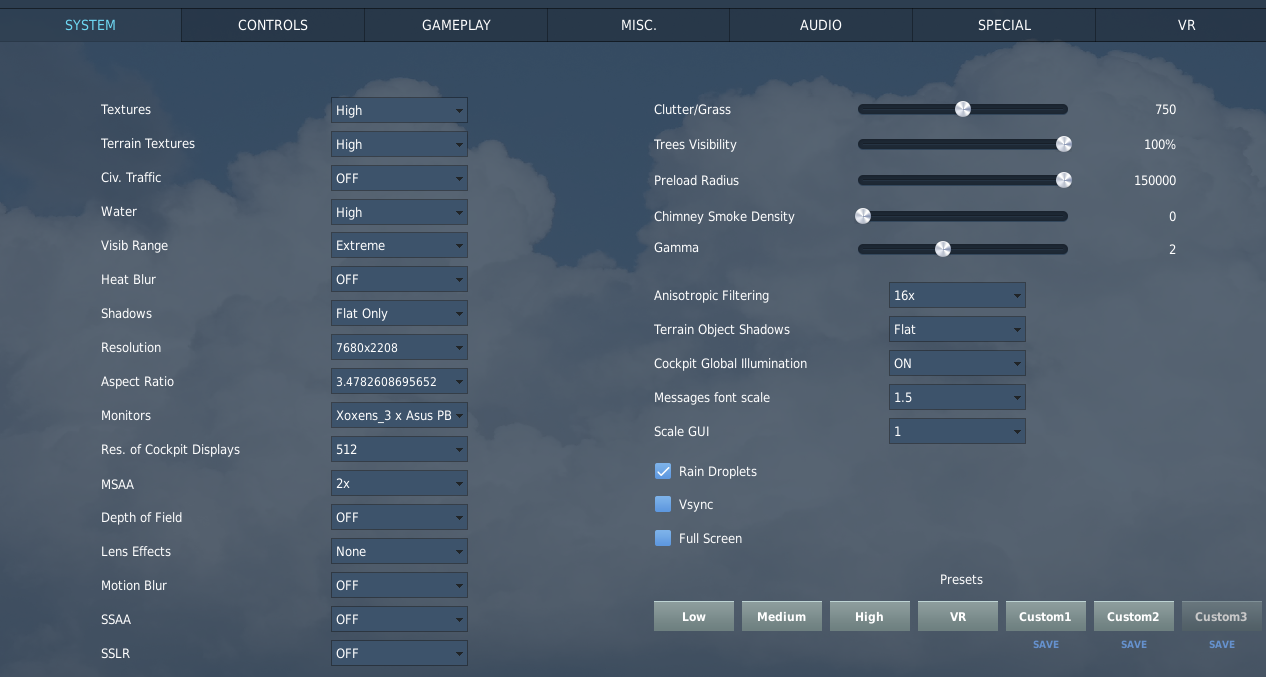The width and height of the screenshot is (1266, 677).
Task: Open the Textures dropdown
Action: click(x=399, y=110)
